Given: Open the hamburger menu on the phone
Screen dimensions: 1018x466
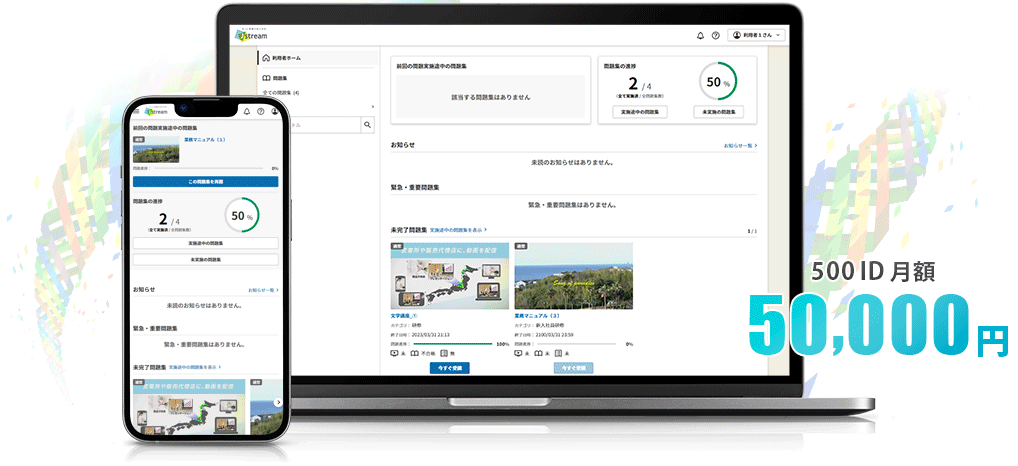Looking at the screenshot, I should coord(136,111).
